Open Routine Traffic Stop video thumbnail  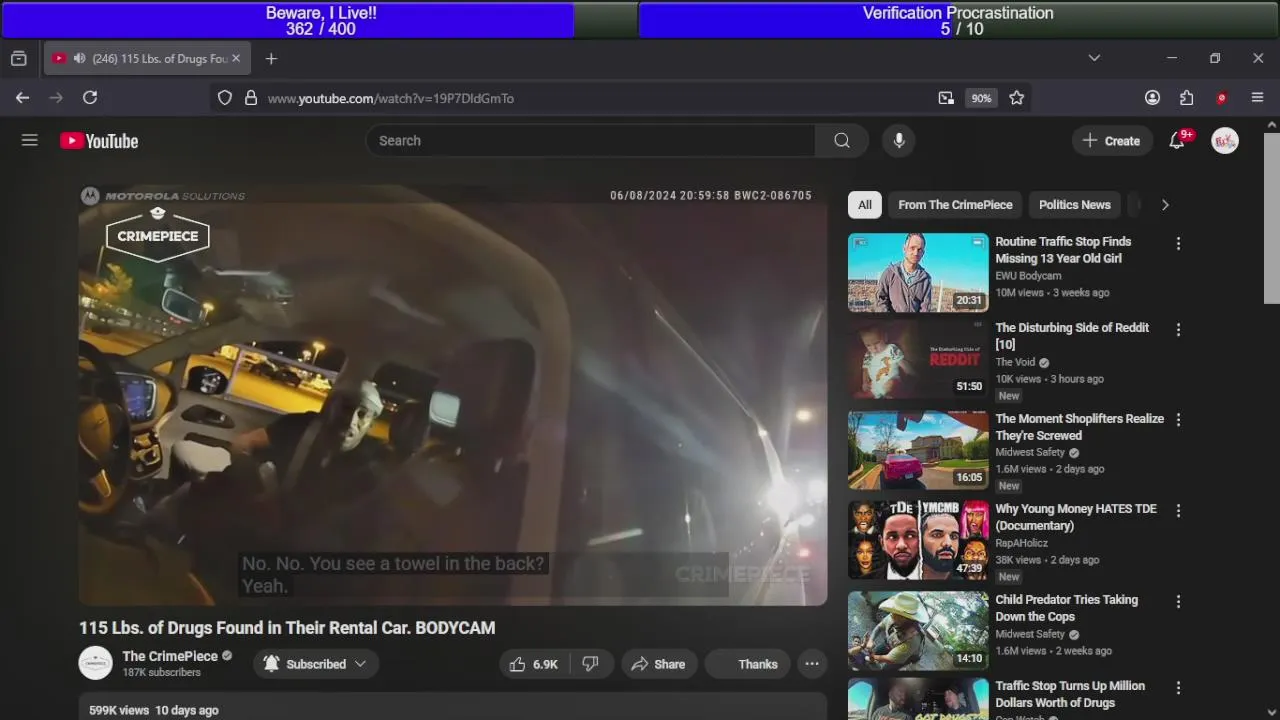(918, 273)
